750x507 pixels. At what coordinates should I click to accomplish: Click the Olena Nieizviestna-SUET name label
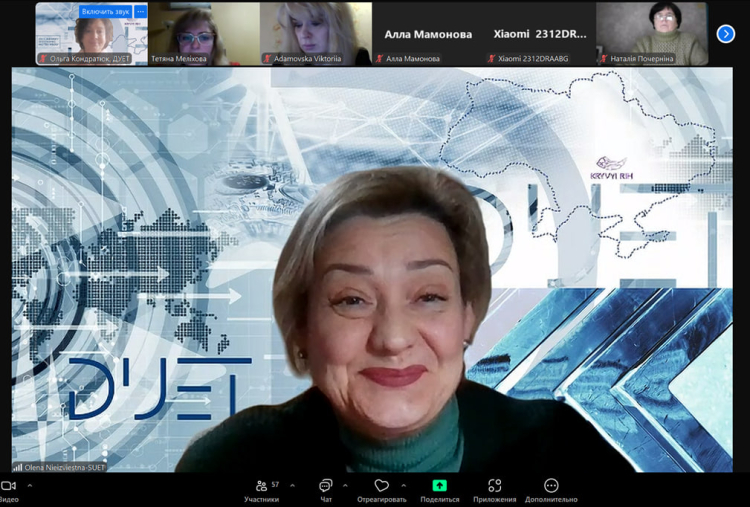[x=61, y=467]
